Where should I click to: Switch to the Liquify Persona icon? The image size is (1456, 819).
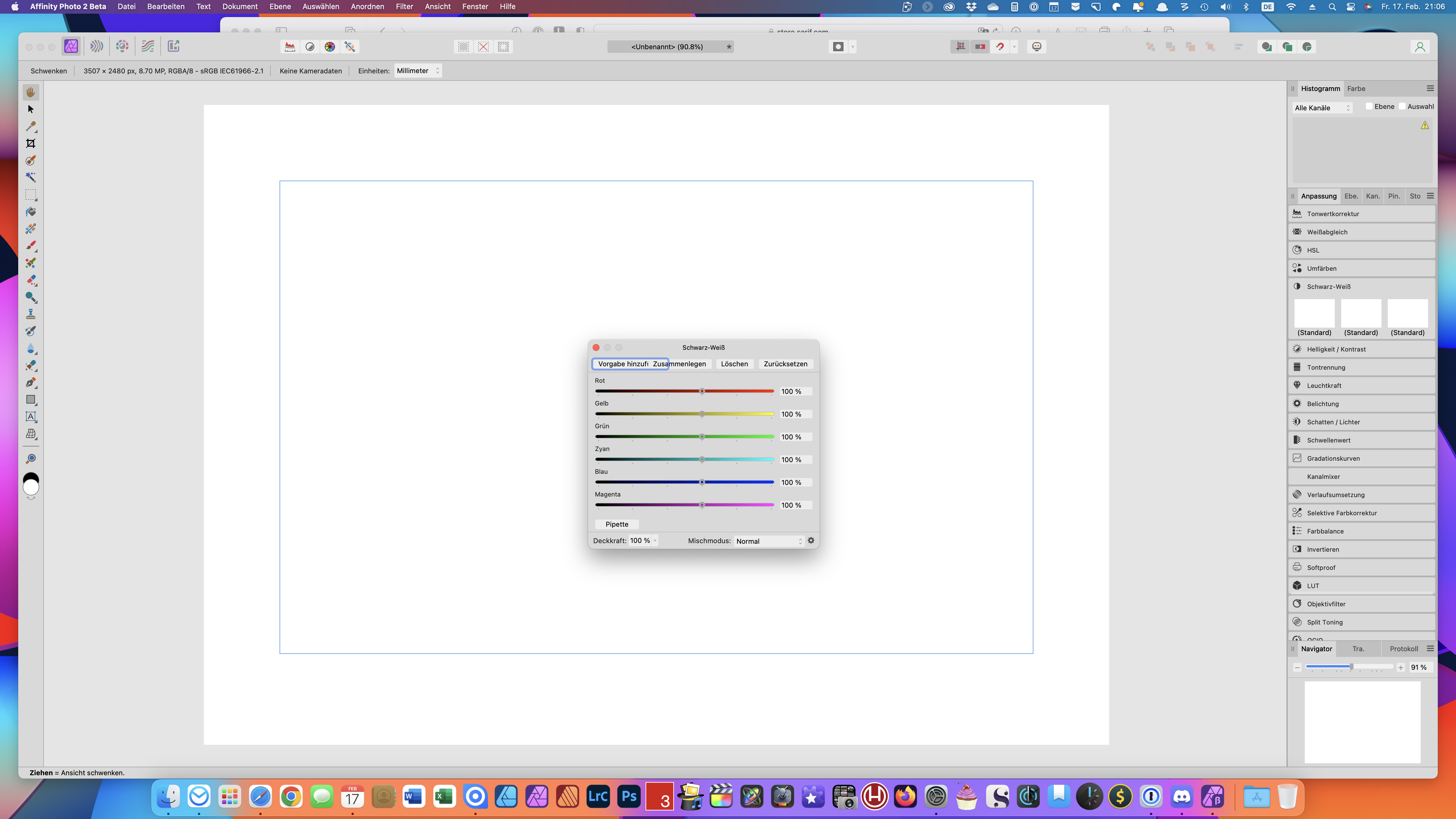pos(97,46)
